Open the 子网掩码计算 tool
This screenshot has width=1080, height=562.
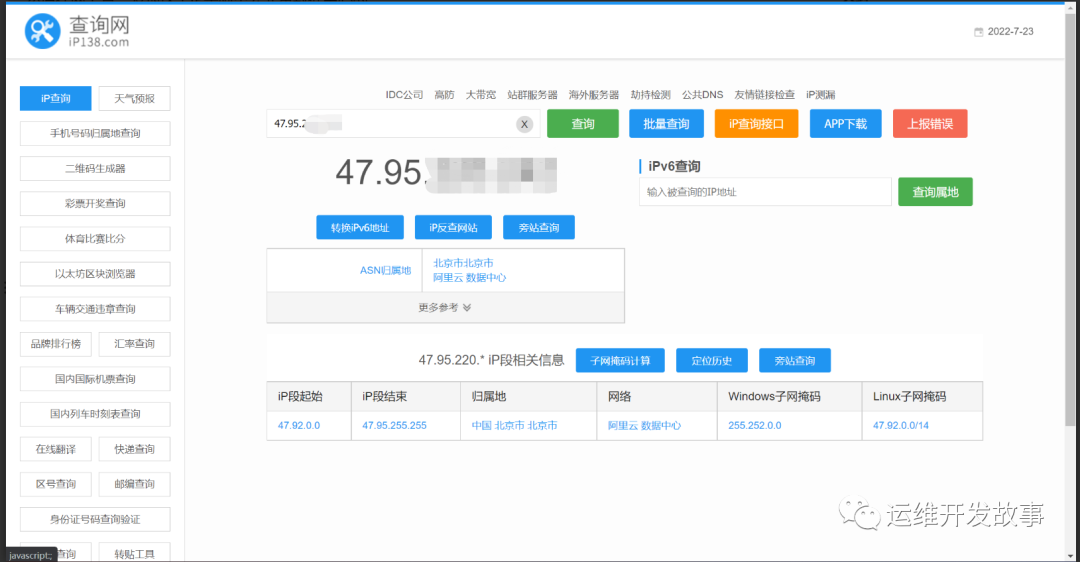(620, 361)
